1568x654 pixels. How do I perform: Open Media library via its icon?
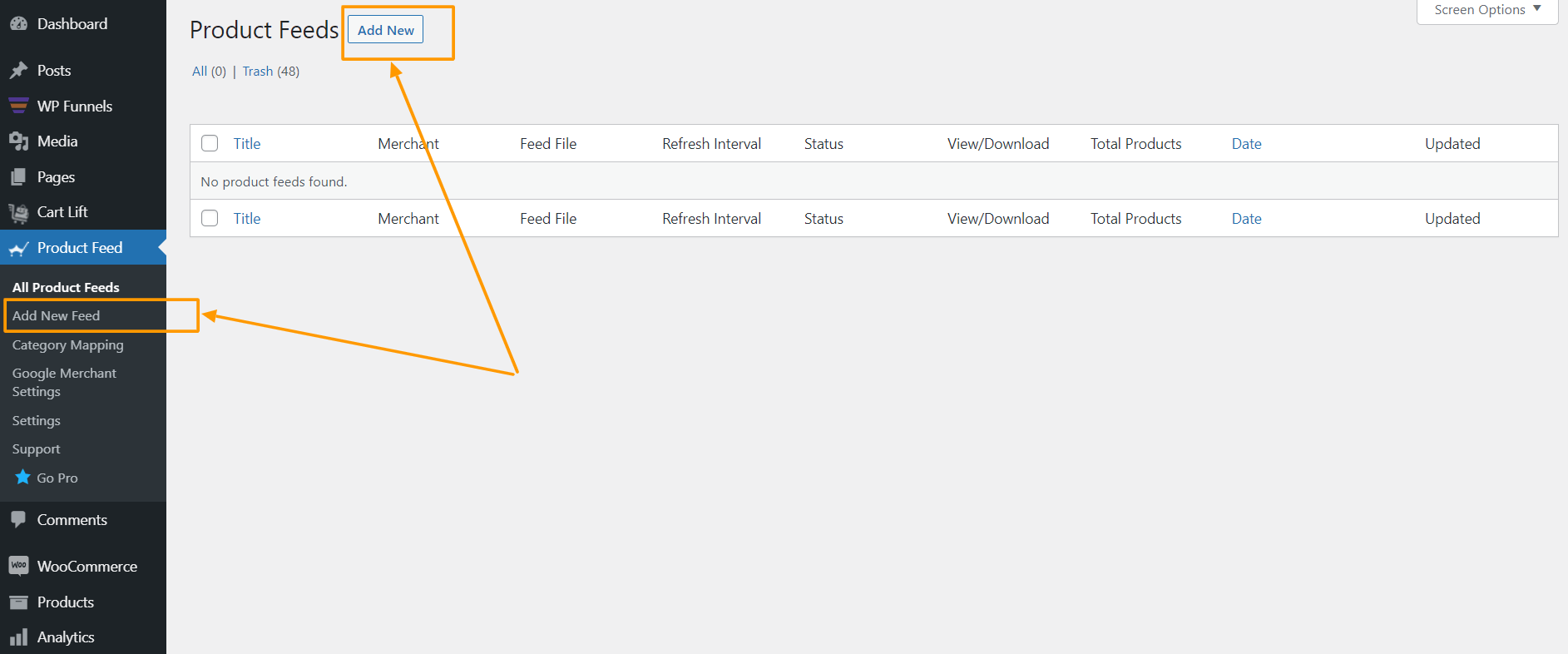[x=19, y=141]
